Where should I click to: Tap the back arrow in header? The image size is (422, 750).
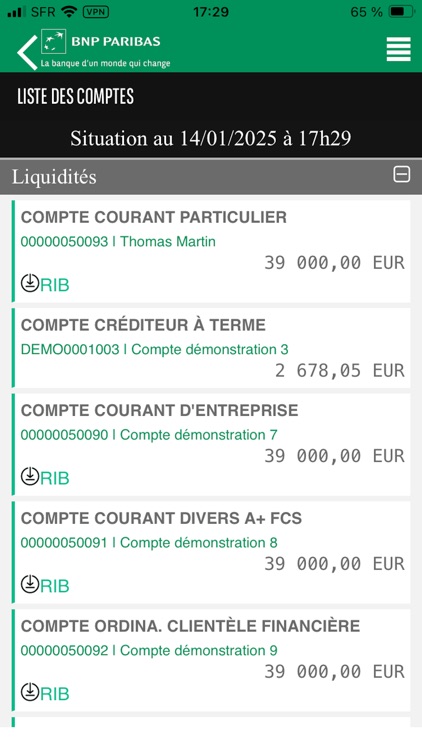pyautogui.click(x=27, y=52)
